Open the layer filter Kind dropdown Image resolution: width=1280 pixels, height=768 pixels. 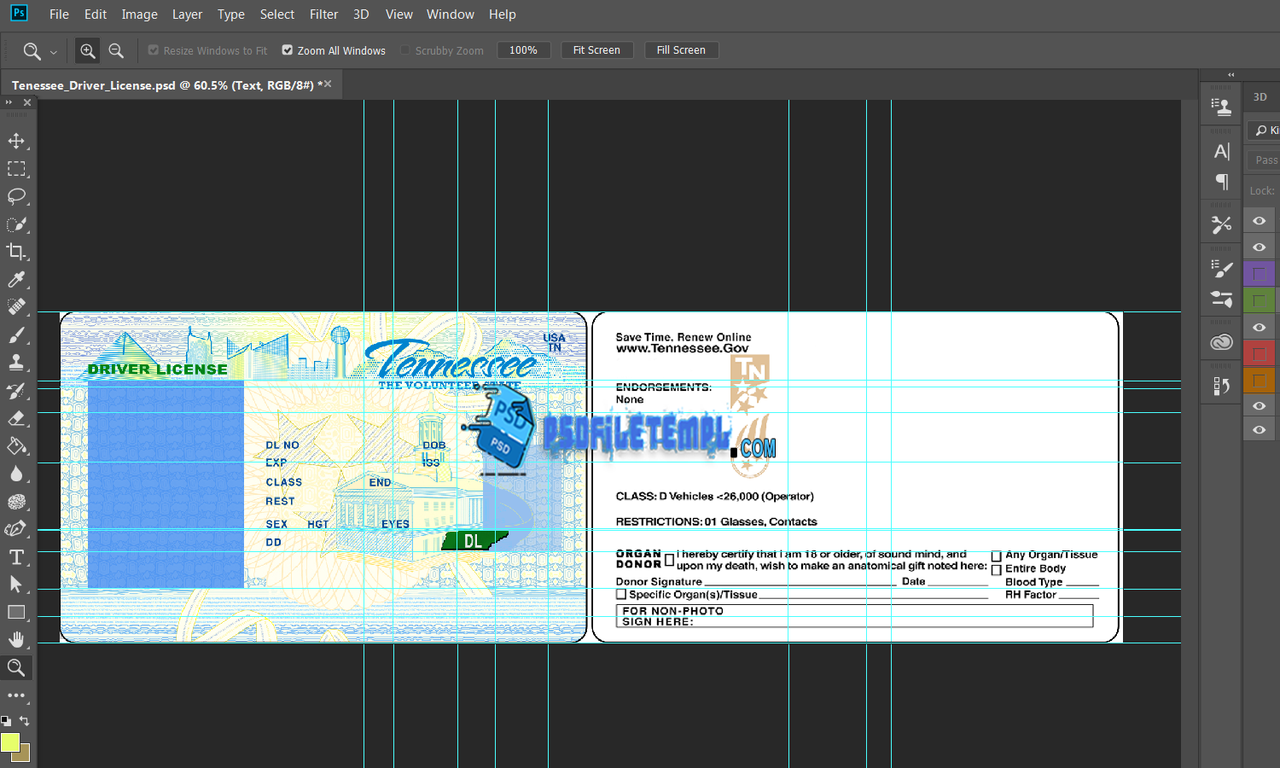(x=1264, y=130)
